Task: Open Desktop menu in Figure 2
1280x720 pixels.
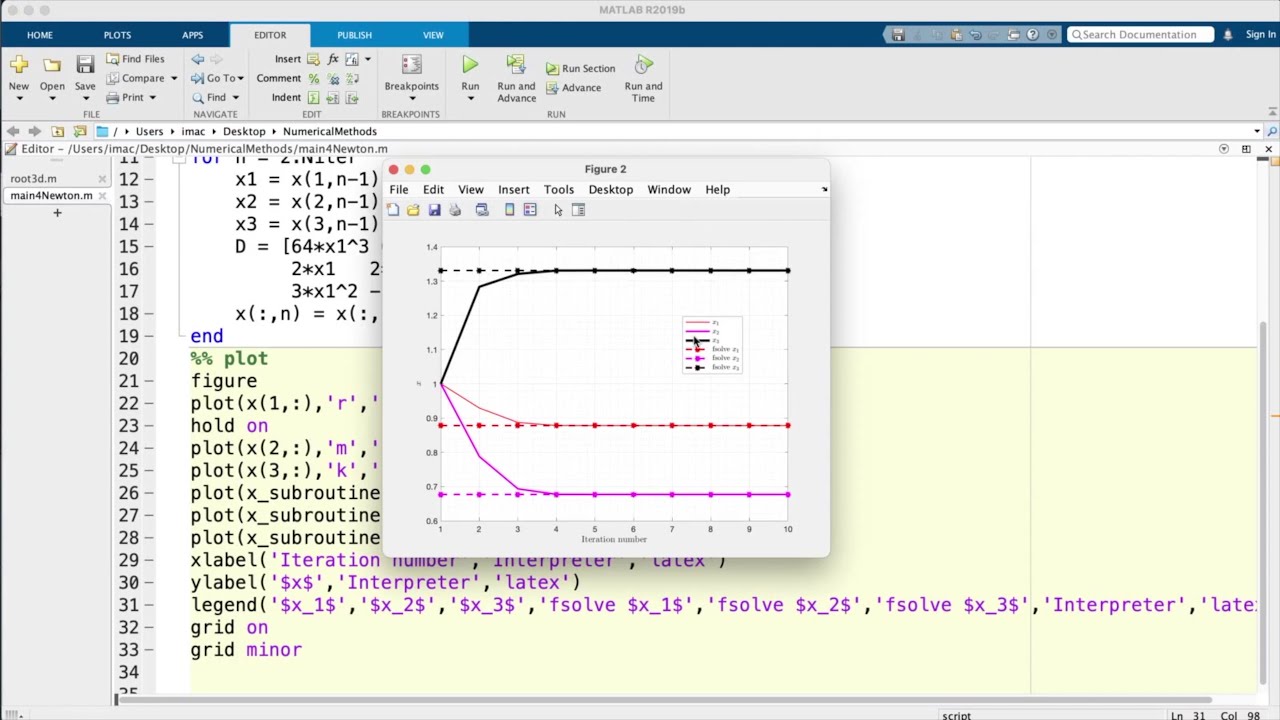Action: click(611, 189)
